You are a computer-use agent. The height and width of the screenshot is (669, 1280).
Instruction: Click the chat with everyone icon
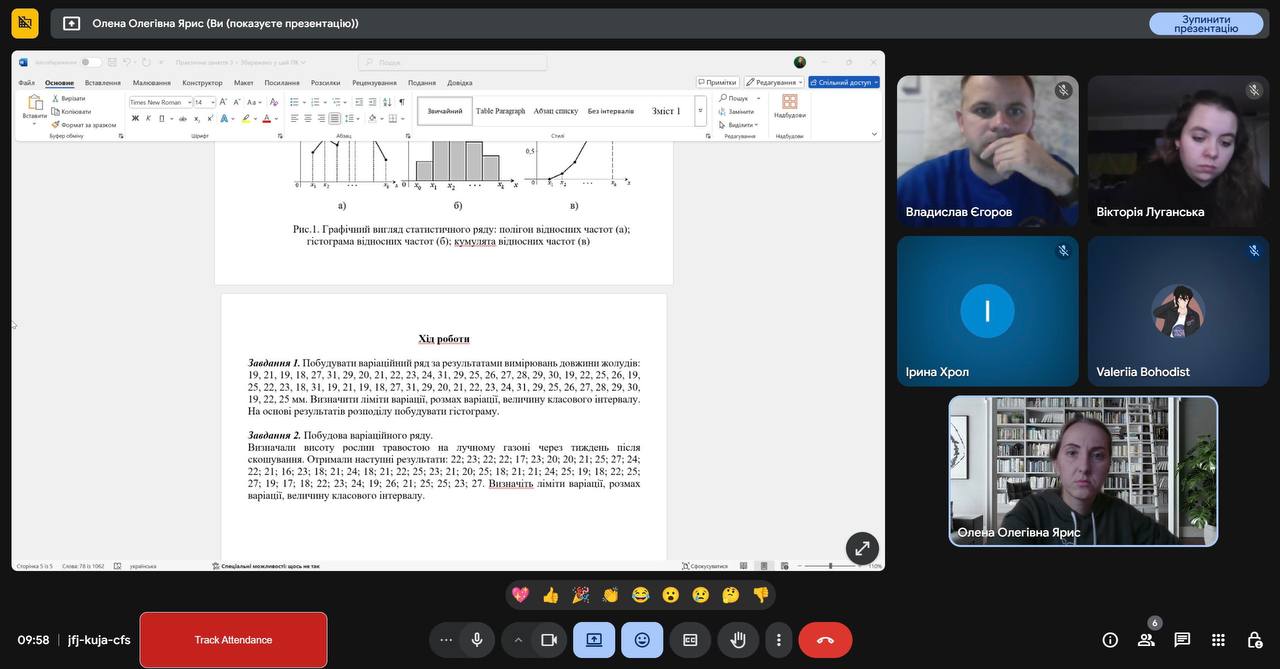point(1182,640)
